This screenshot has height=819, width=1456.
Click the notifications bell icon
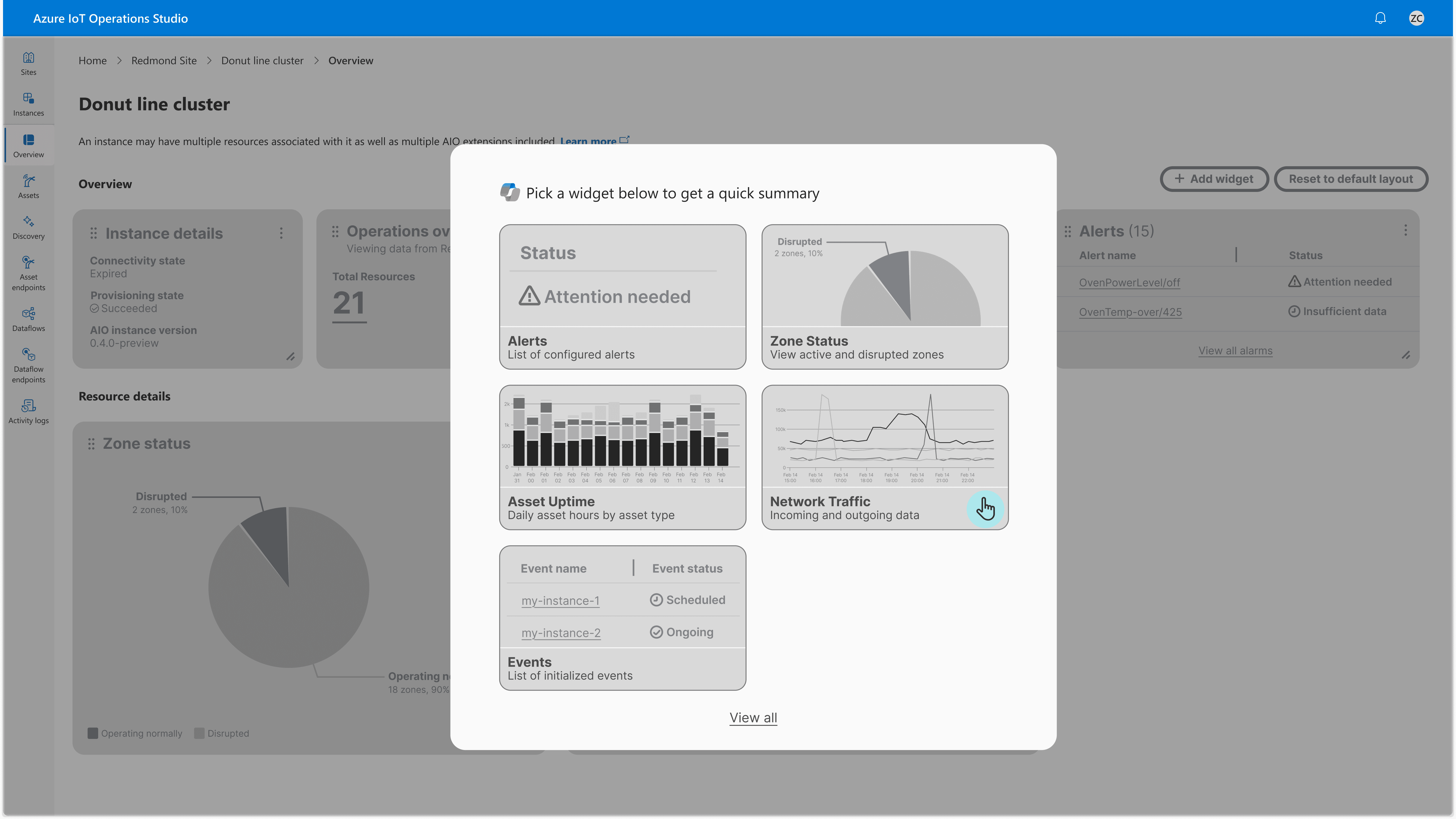pyautogui.click(x=1380, y=18)
